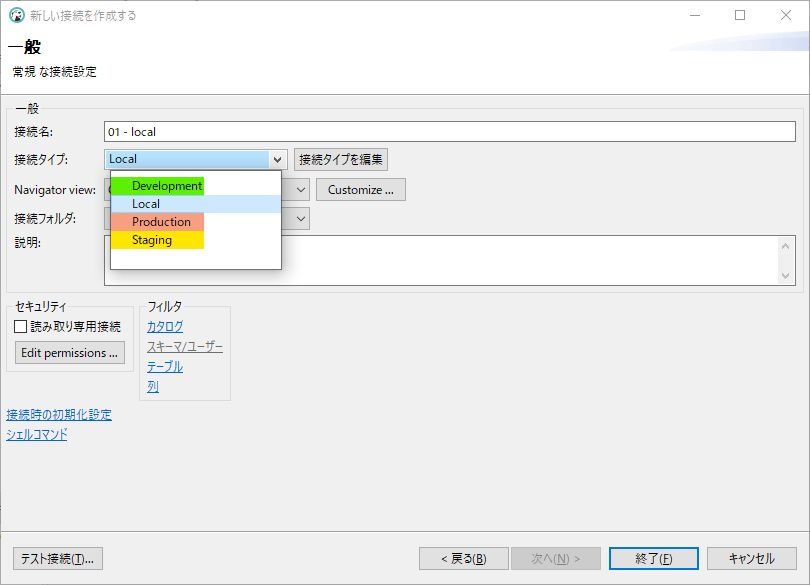The width and height of the screenshot is (810, 585).
Task: Click the 終了(F) finish button
Action: point(654,559)
